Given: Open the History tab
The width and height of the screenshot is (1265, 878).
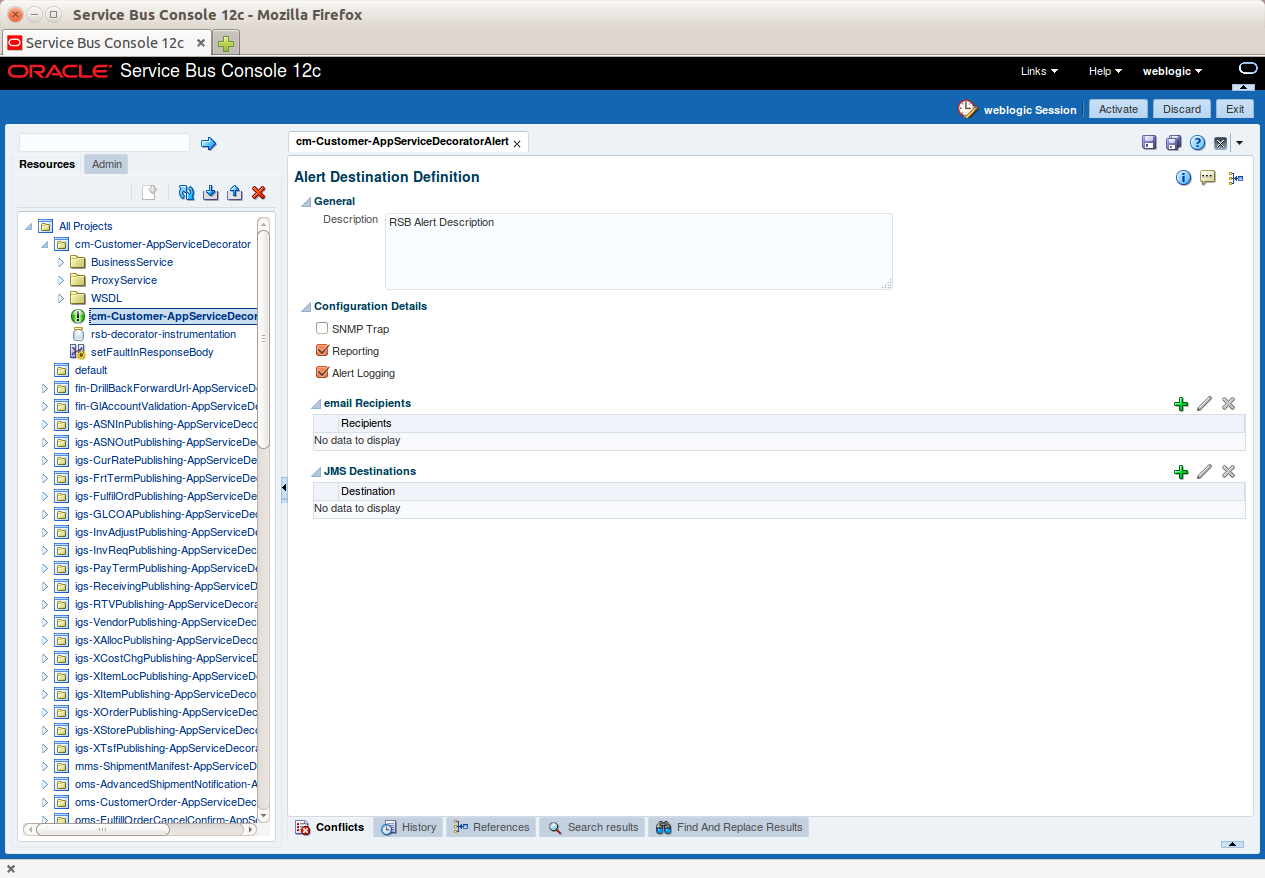Looking at the screenshot, I should point(409,827).
